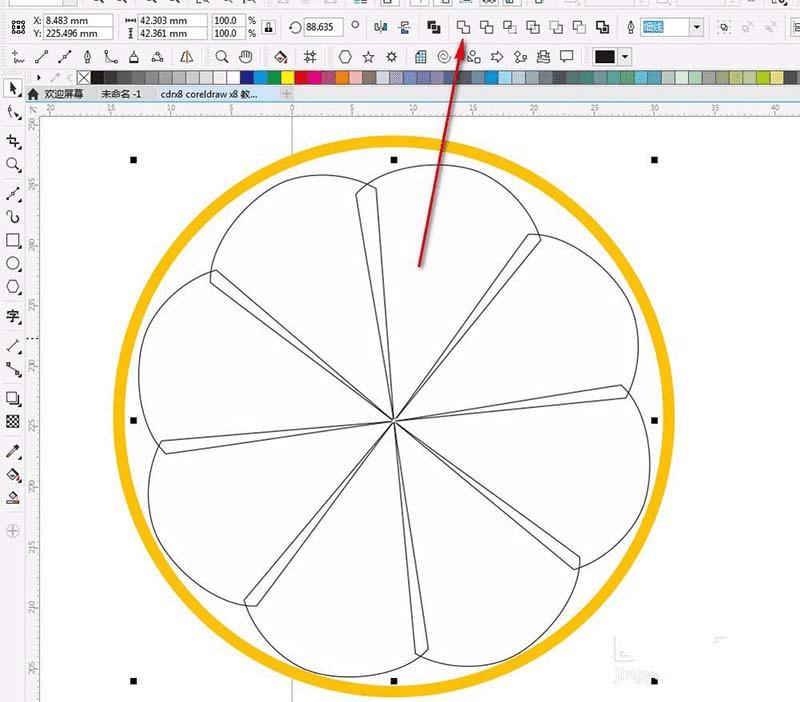Viewport: 800px width, 702px height.
Task: Switch to the 未命名 -1 document tab
Action: point(120,94)
